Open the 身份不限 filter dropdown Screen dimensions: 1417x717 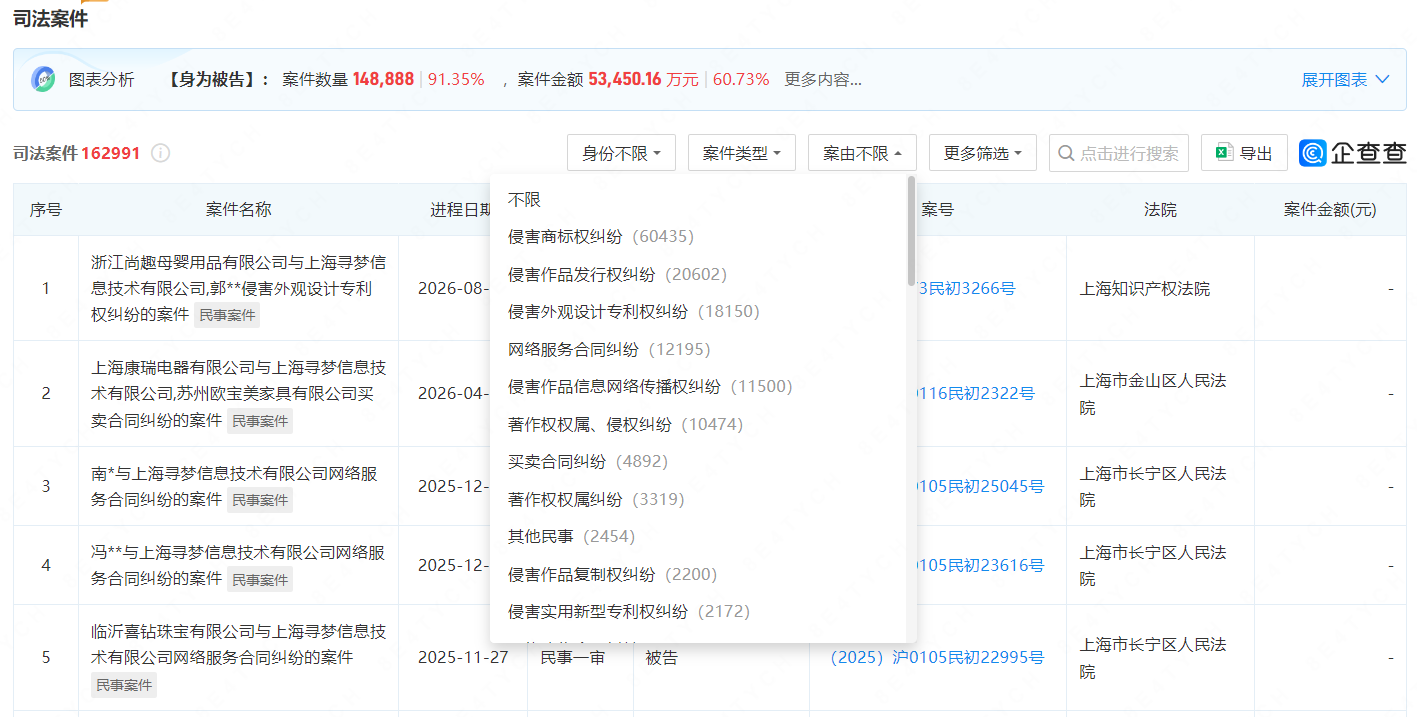pos(621,153)
